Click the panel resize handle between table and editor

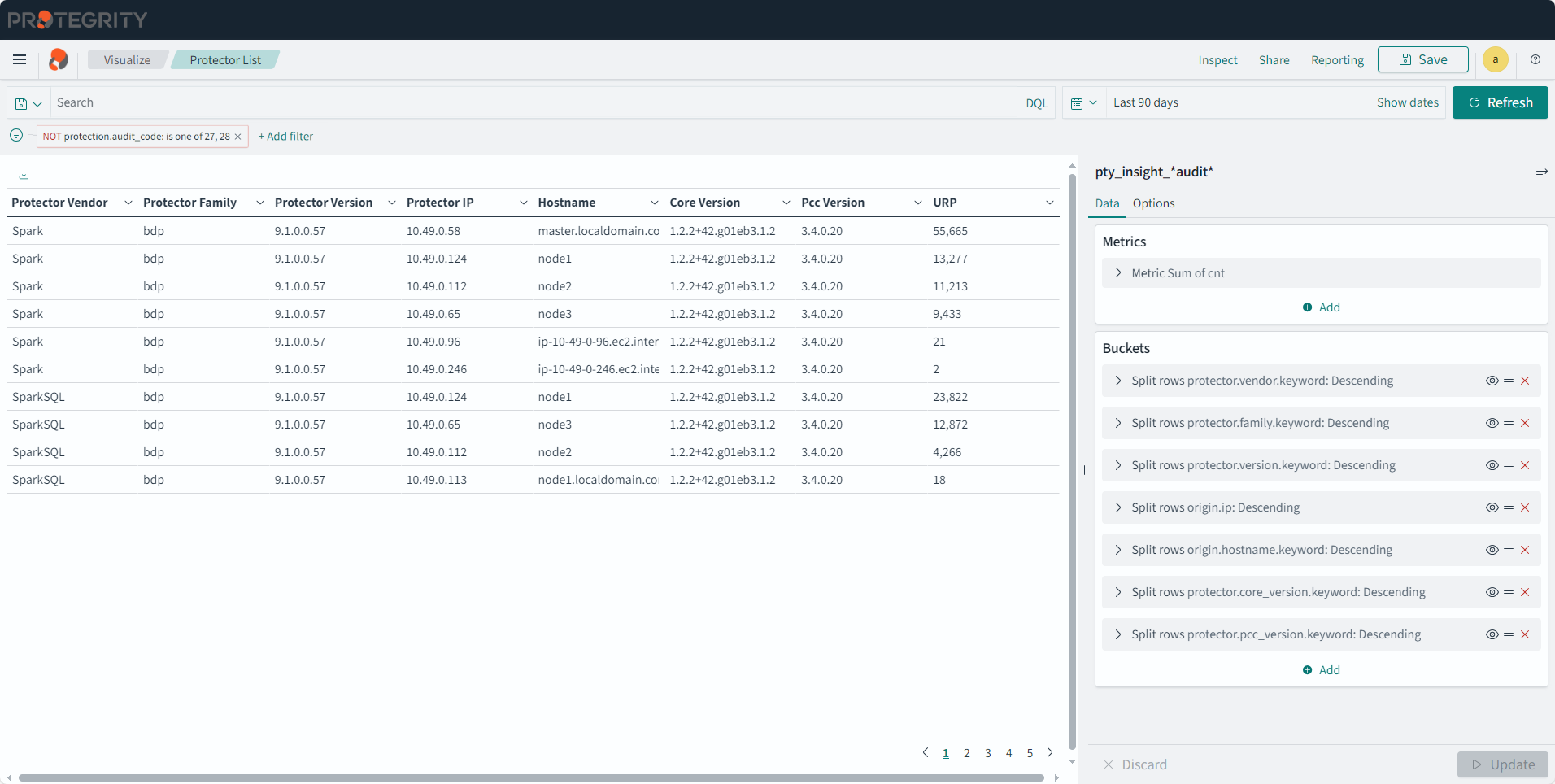pyautogui.click(x=1083, y=470)
